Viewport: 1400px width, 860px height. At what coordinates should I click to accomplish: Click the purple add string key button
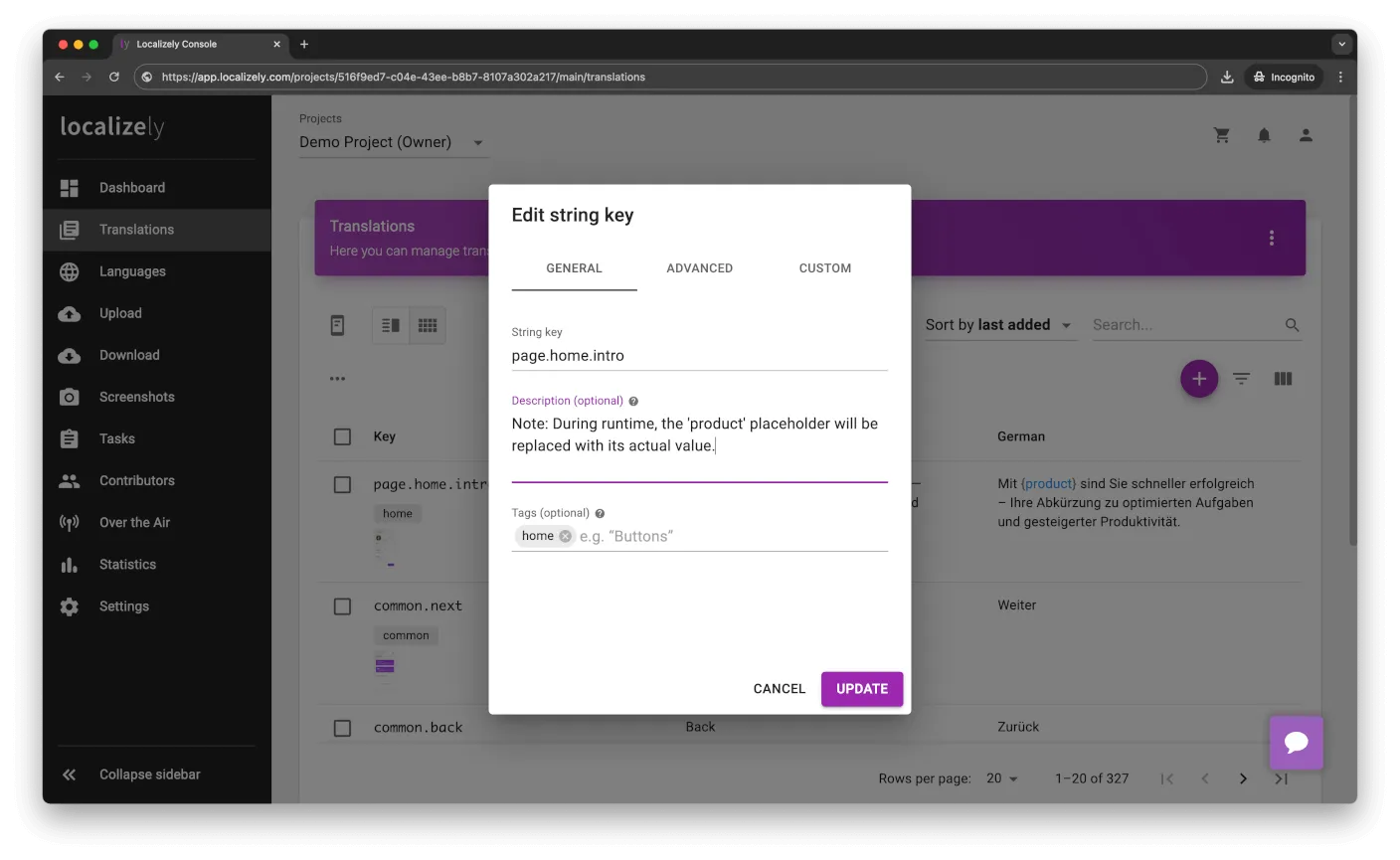click(1198, 379)
